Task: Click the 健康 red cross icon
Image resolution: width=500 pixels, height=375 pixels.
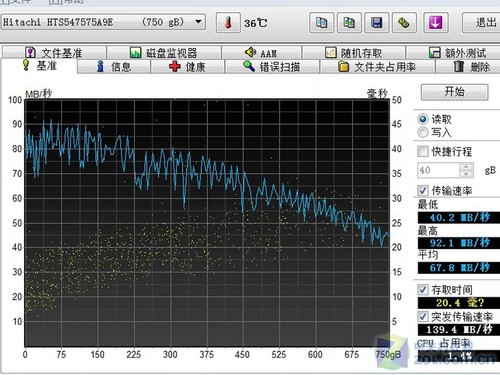Action: coord(175,66)
